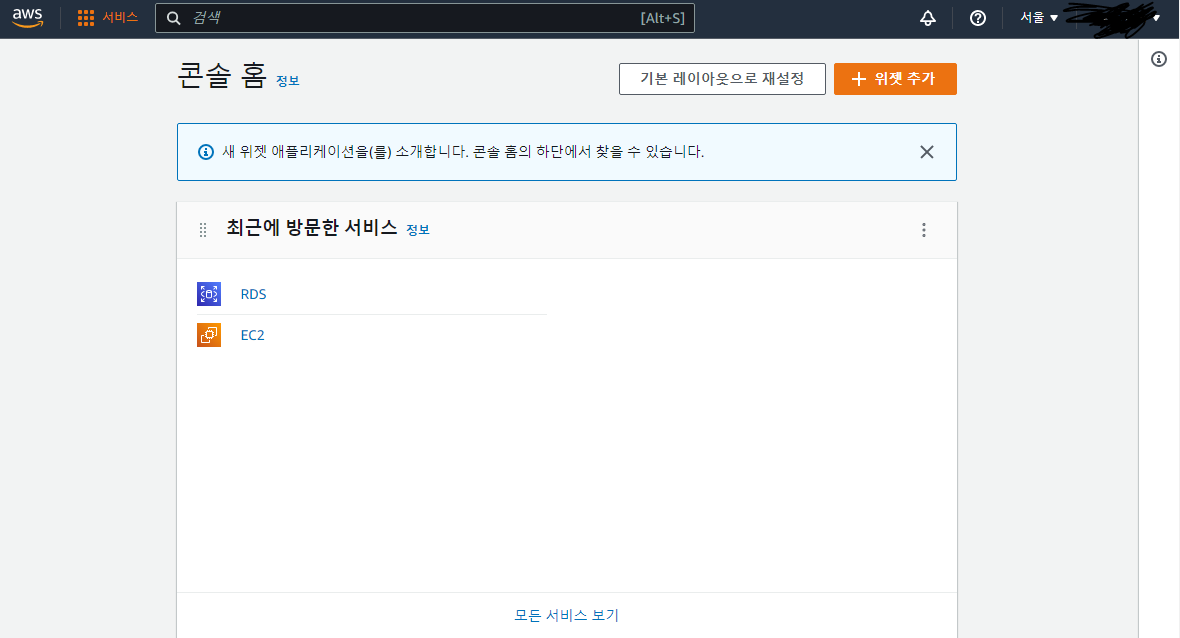Expand the 서울 region dropdown
Image resolution: width=1180 pixels, height=638 pixels.
pos(1039,18)
